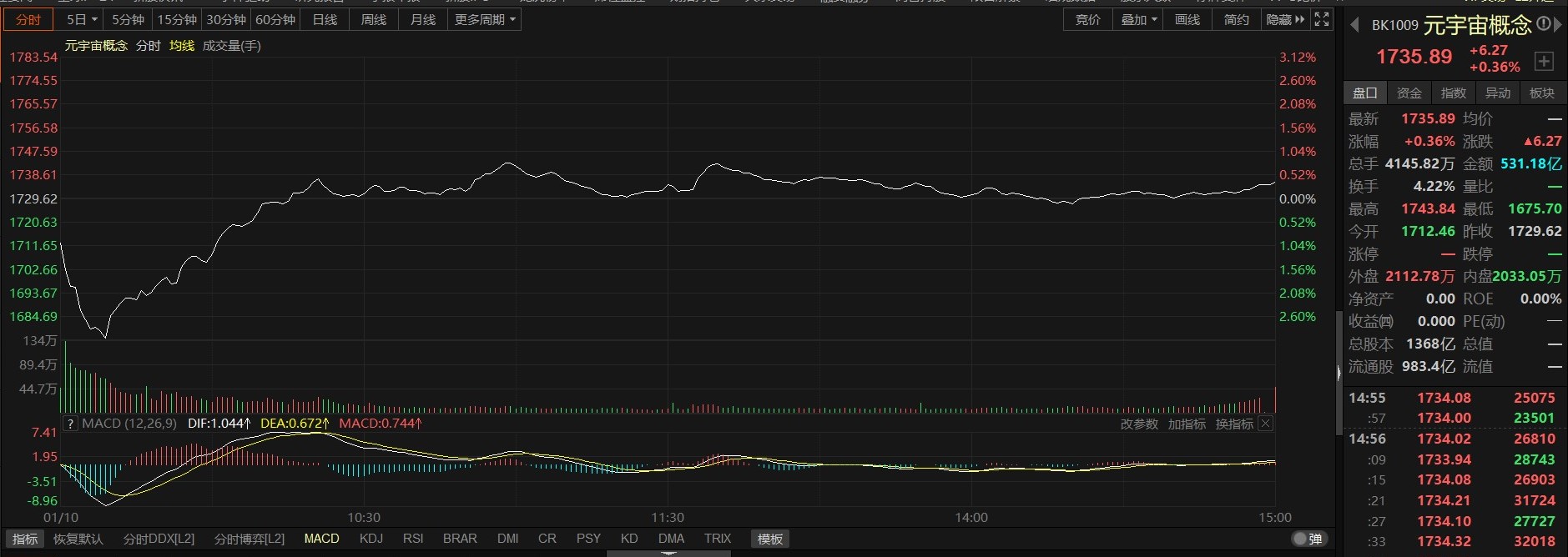Switch to the 15分钟 period

point(177,19)
